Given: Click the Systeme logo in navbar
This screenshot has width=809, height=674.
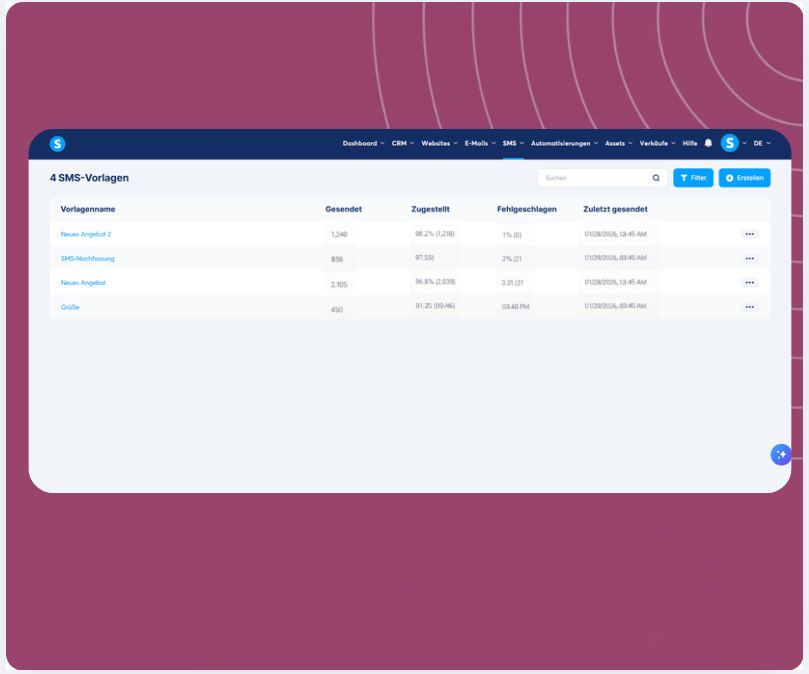Looking at the screenshot, I should tap(57, 143).
